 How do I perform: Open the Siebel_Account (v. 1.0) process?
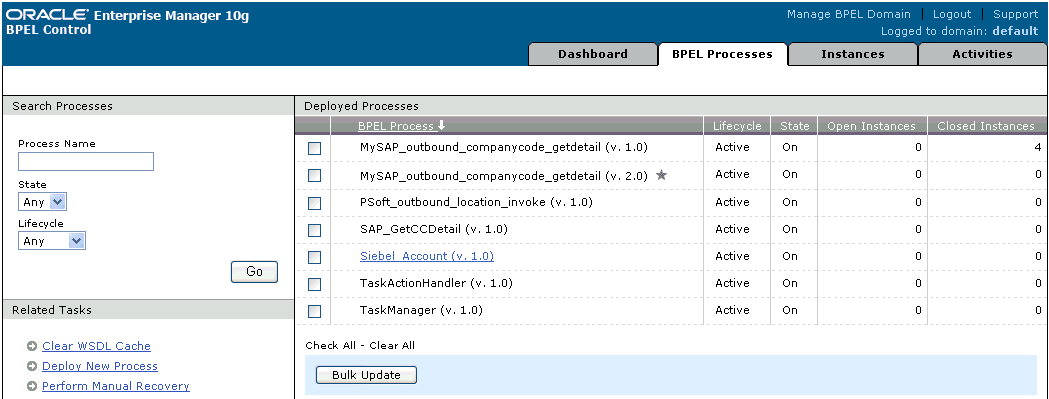[427, 256]
